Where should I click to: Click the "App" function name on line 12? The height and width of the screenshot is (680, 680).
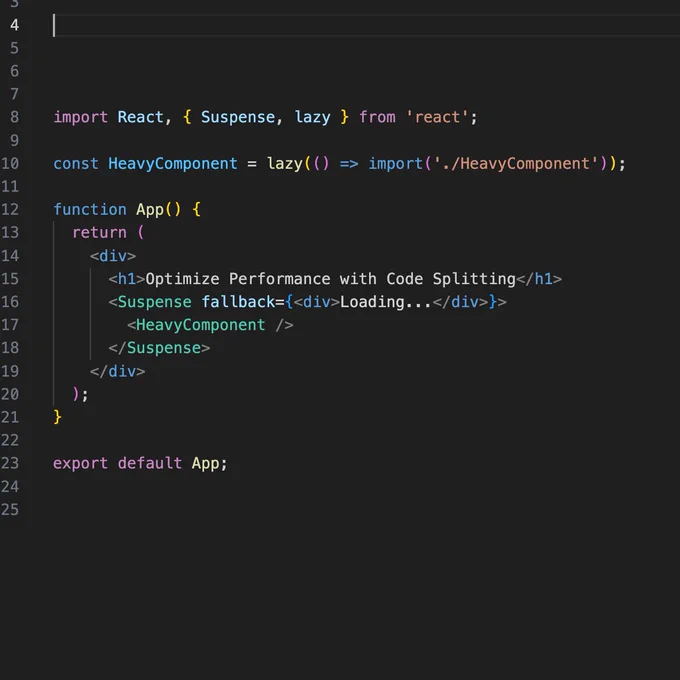point(150,209)
